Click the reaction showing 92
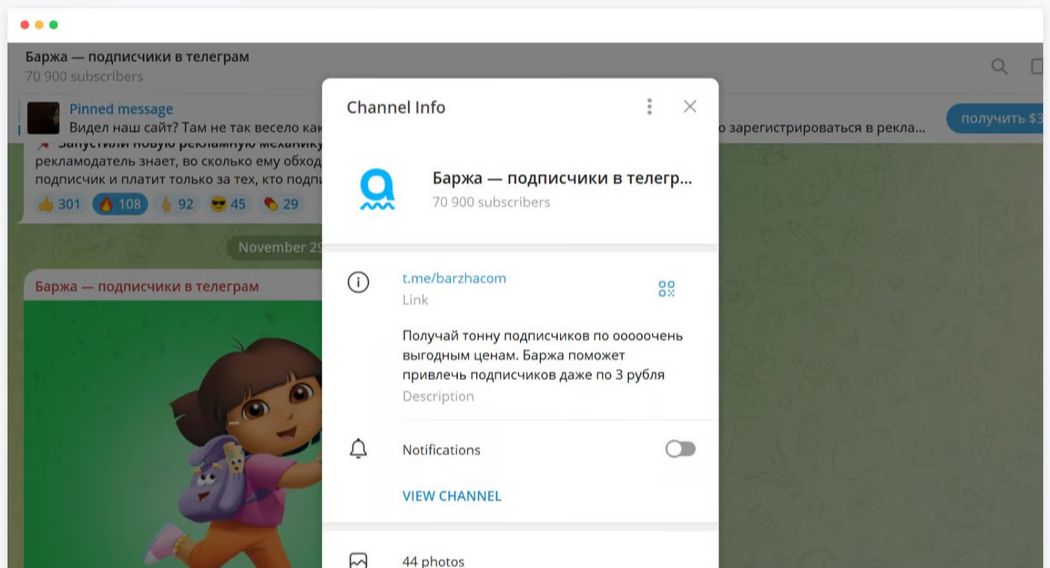Screen dimensions: 1050x568 [177, 204]
